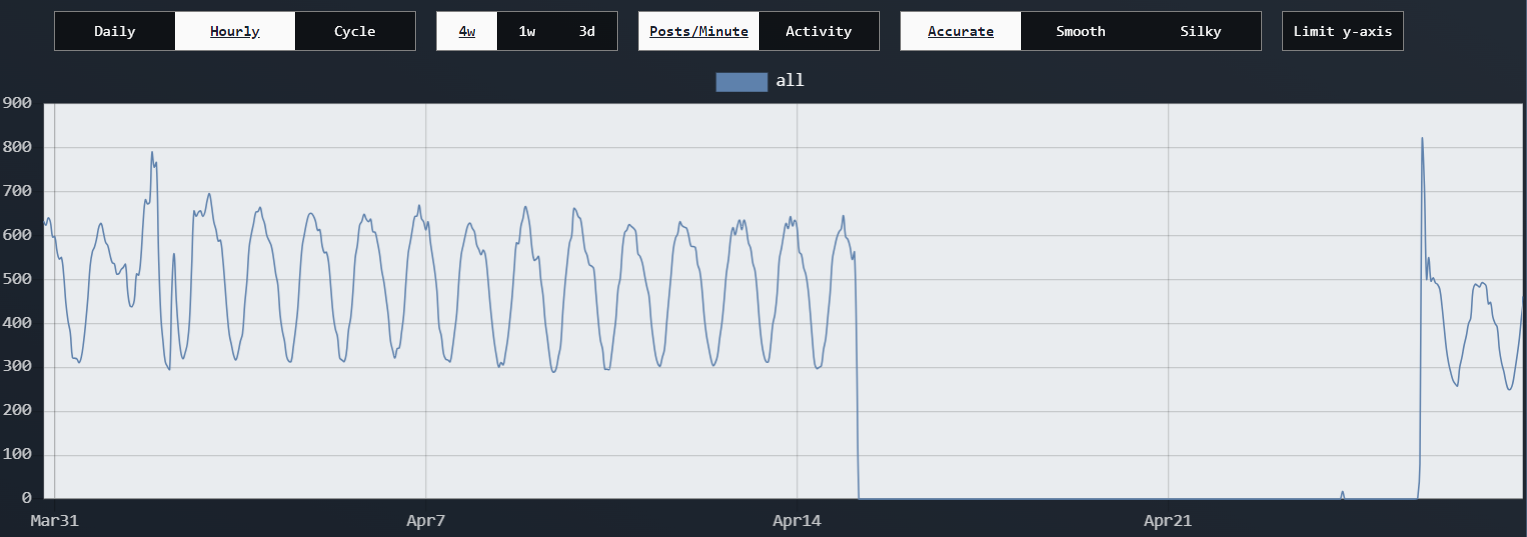Click the 600 y-axis label

[x=17, y=235]
